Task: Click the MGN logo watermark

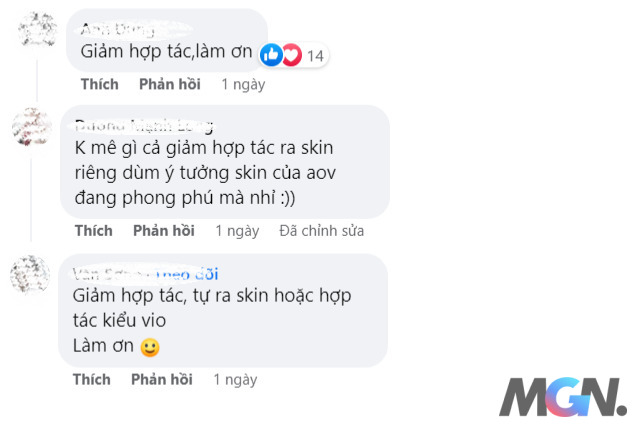Action: 563,397
